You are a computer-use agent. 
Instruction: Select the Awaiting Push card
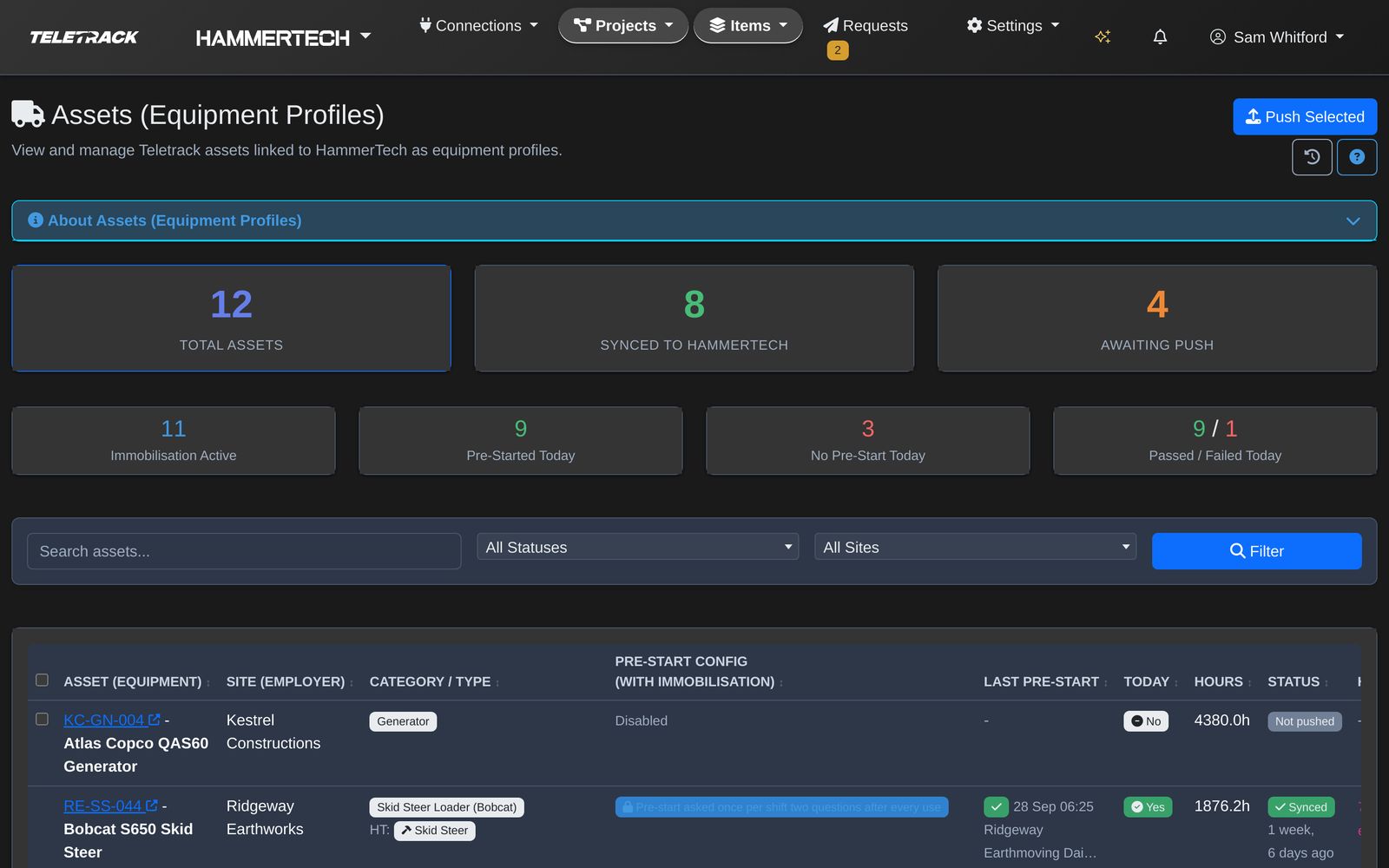[1157, 318]
